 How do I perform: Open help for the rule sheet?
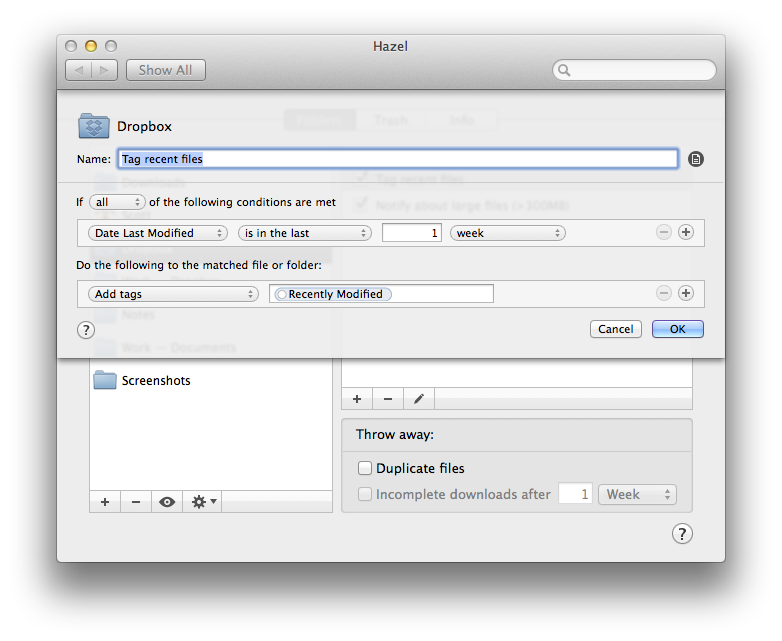coord(86,330)
